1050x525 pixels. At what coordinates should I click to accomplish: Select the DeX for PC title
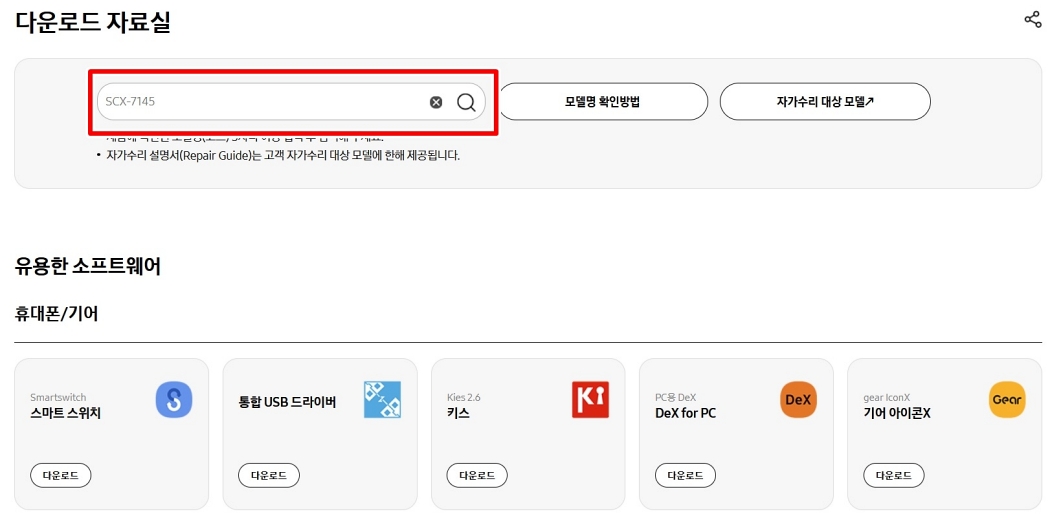point(685,413)
